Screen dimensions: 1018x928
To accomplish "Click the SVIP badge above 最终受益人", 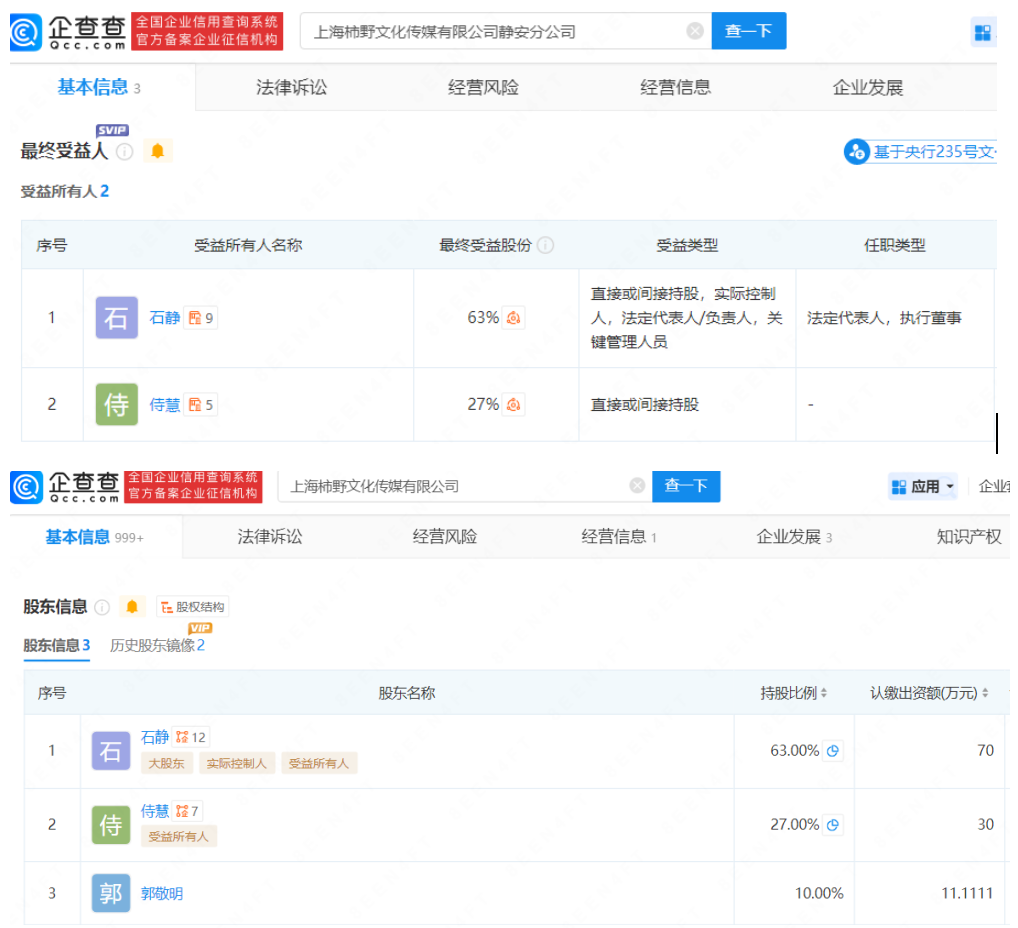I will click(x=113, y=130).
